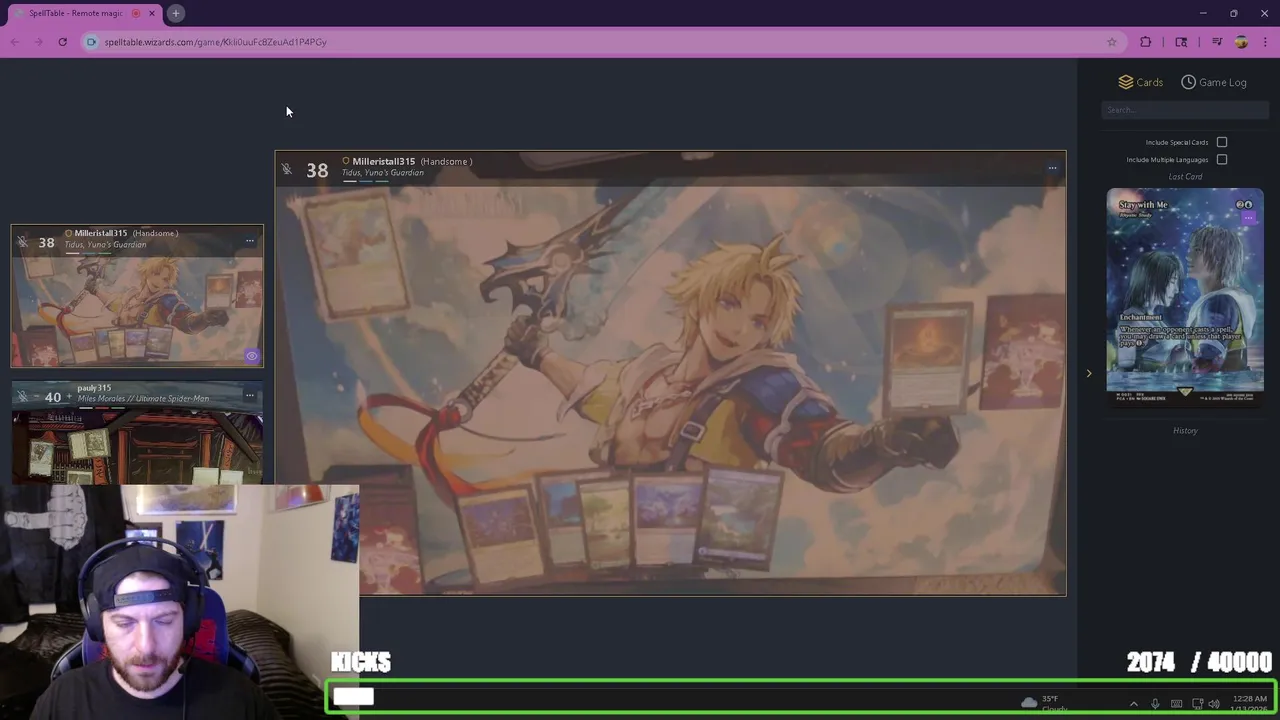1280x720 pixels.
Task: Toggle the purple eye spotlight on Milleristall315 thumbnail
Action: click(x=252, y=355)
